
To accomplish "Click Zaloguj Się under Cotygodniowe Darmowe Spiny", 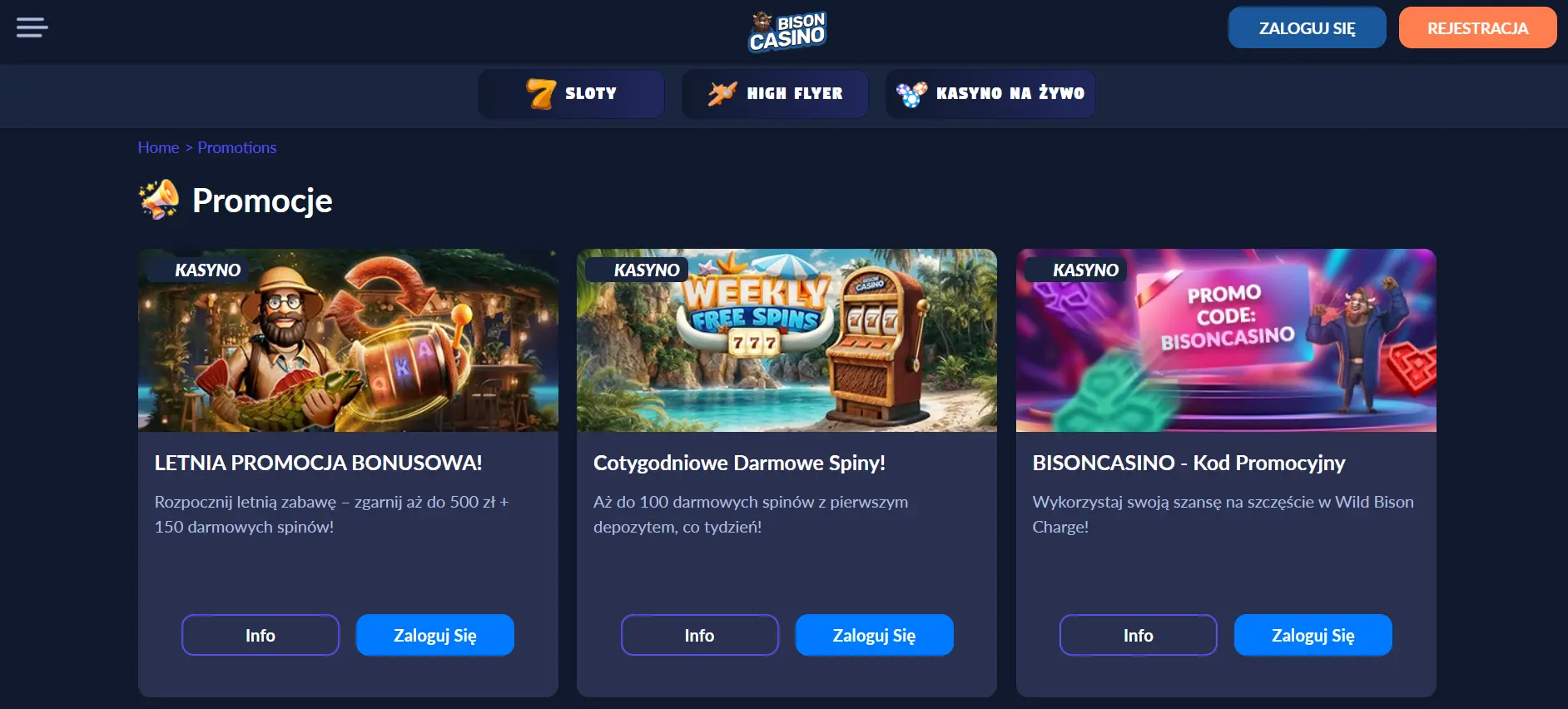I will (x=874, y=635).
